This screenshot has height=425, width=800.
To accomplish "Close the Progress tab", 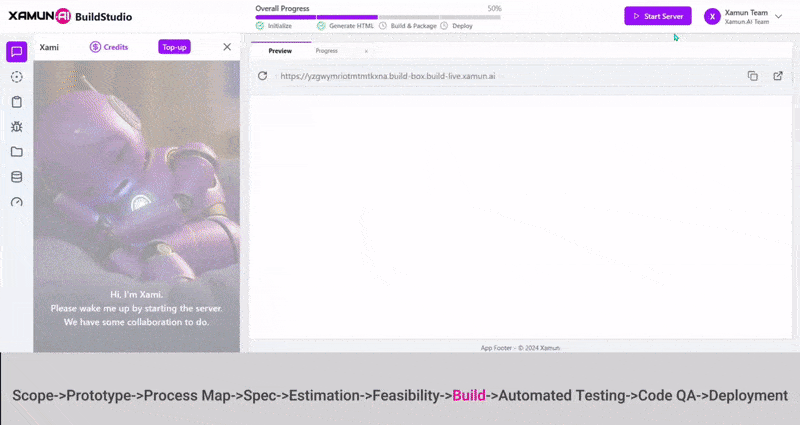I will [366, 51].
